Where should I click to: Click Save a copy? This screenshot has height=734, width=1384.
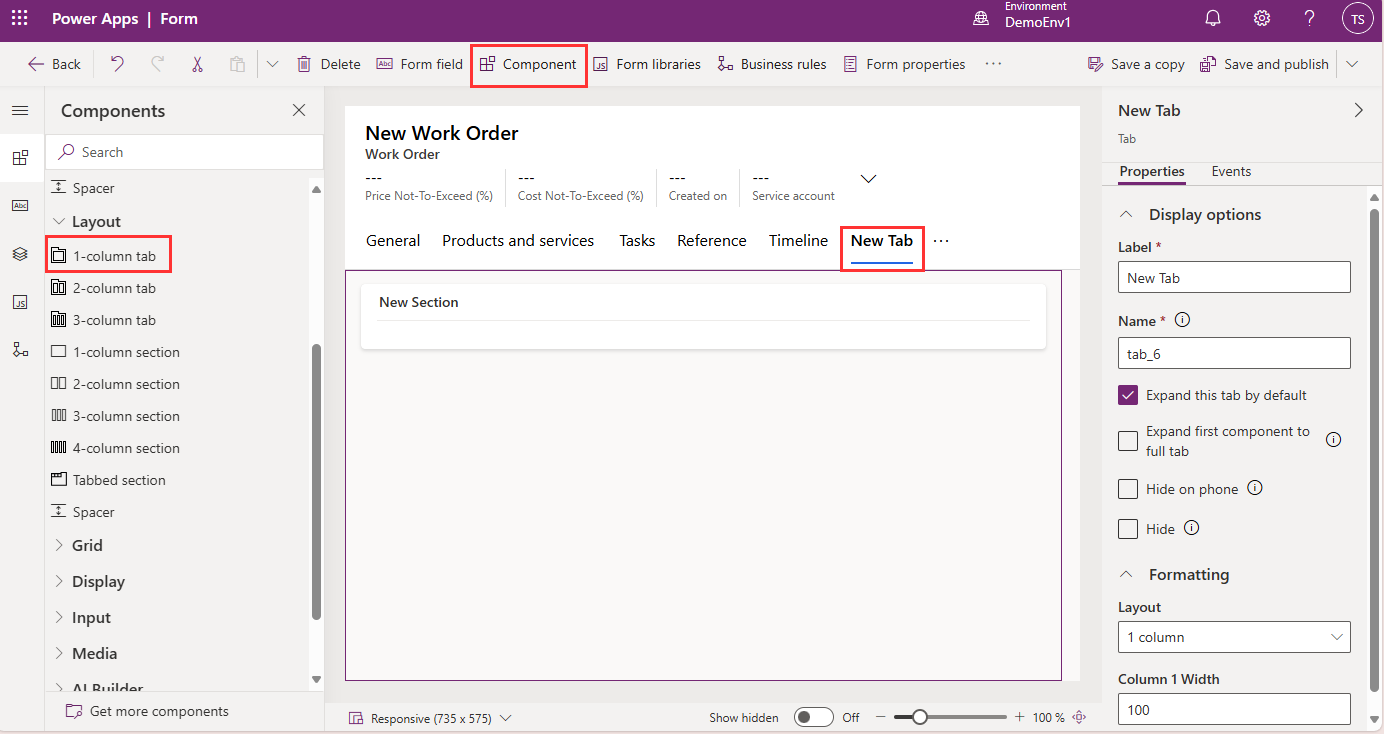pyautogui.click(x=1136, y=64)
